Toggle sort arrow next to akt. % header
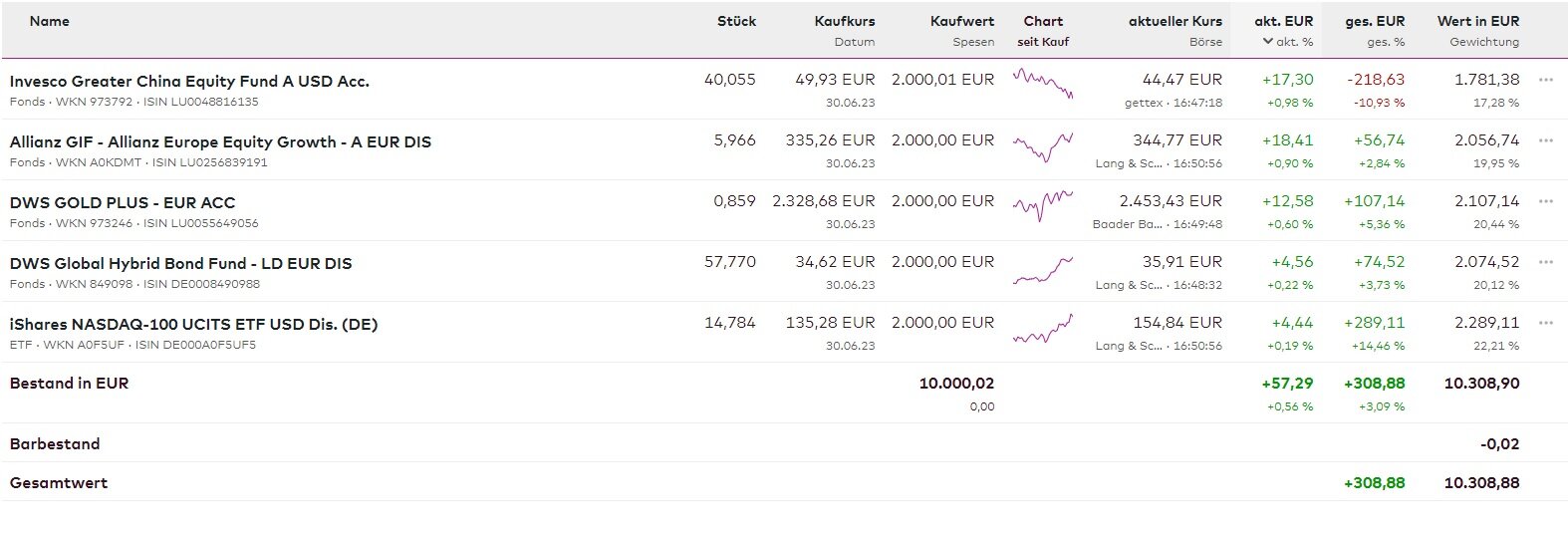Viewport: 1568px width, 536px height. coord(1267,42)
